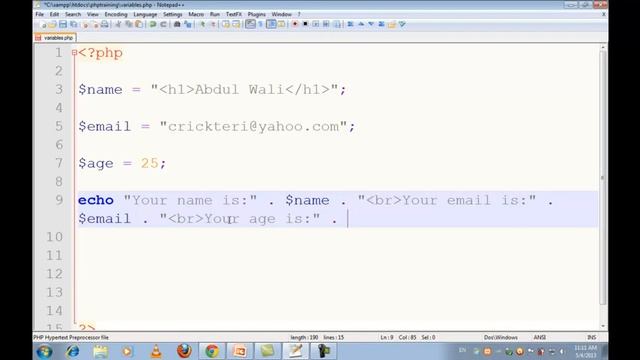Create a new file via toolbar
This screenshot has height=360, width=640.
pyautogui.click(x=43, y=24)
